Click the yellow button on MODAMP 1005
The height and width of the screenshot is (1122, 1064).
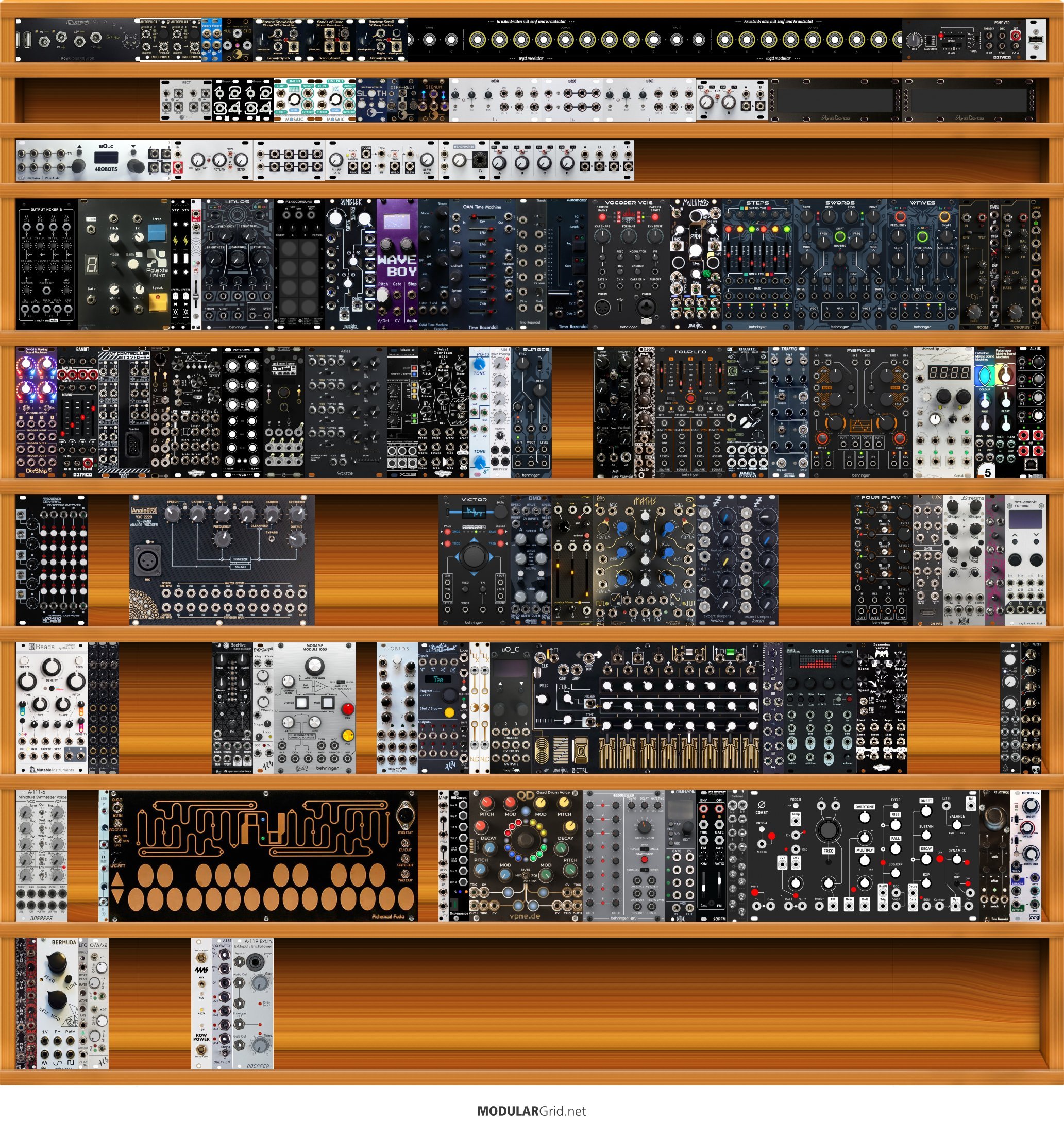click(347, 735)
